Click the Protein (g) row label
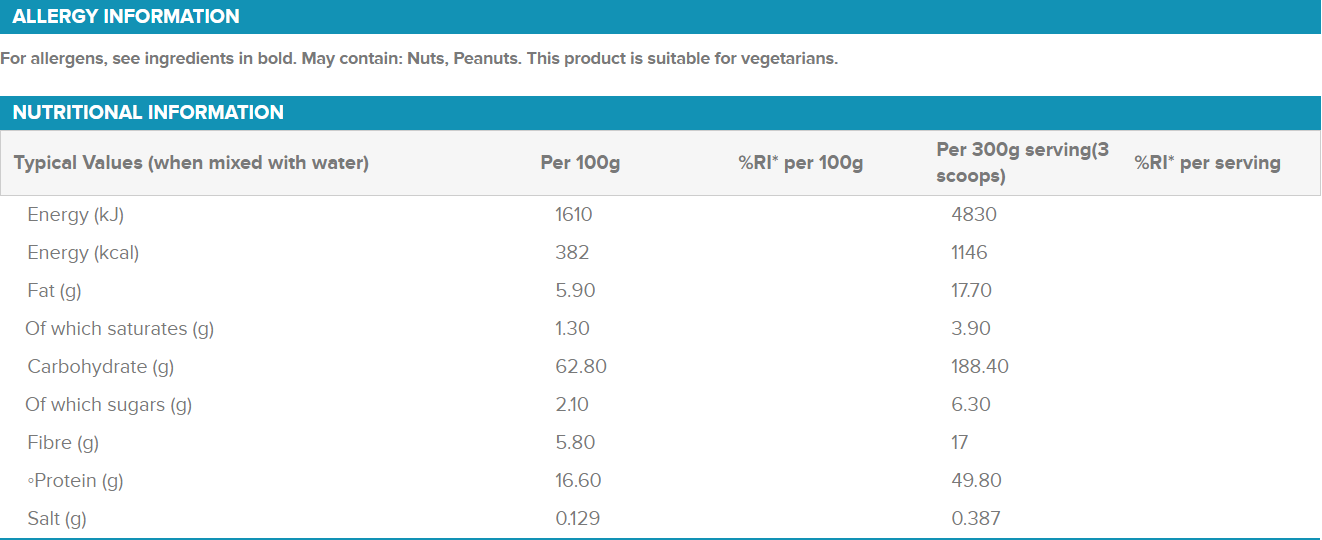The width and height of the screenshot is (1322, 540). click(x=76, y=481)
